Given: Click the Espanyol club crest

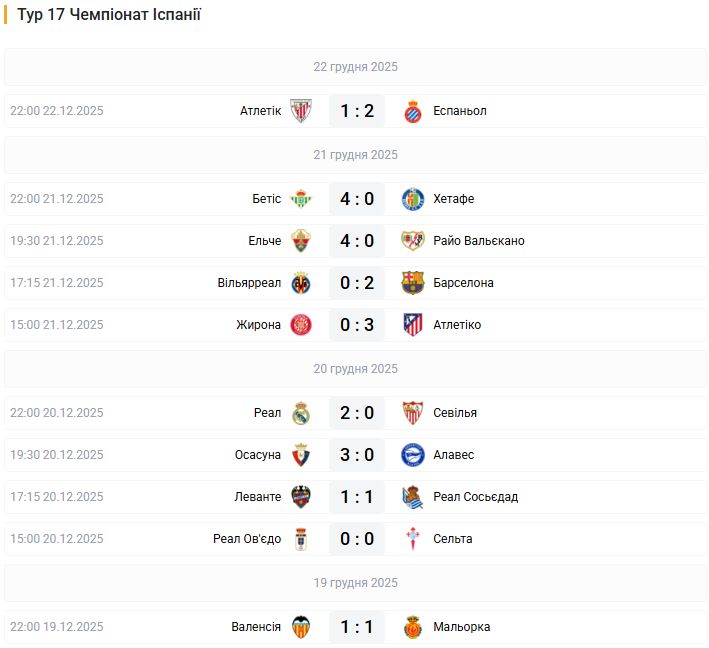Looking at the screenshot, I should pyautogui.click(x=412, y=111).
